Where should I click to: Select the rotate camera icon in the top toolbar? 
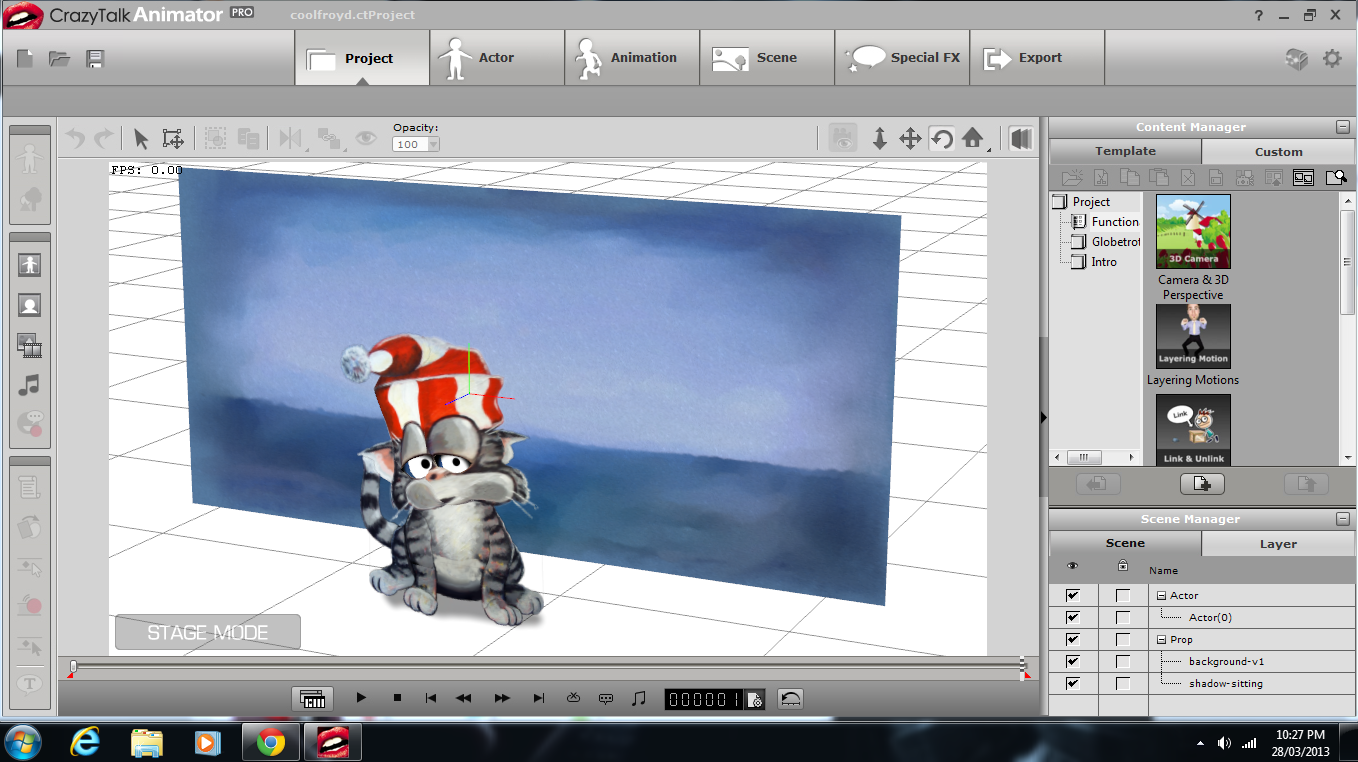pos(940,138)
